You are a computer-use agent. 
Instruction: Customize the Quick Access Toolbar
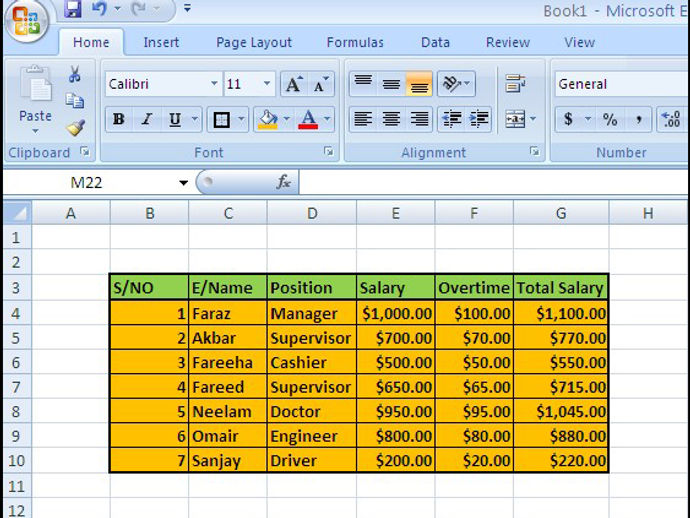pos(187,8)
